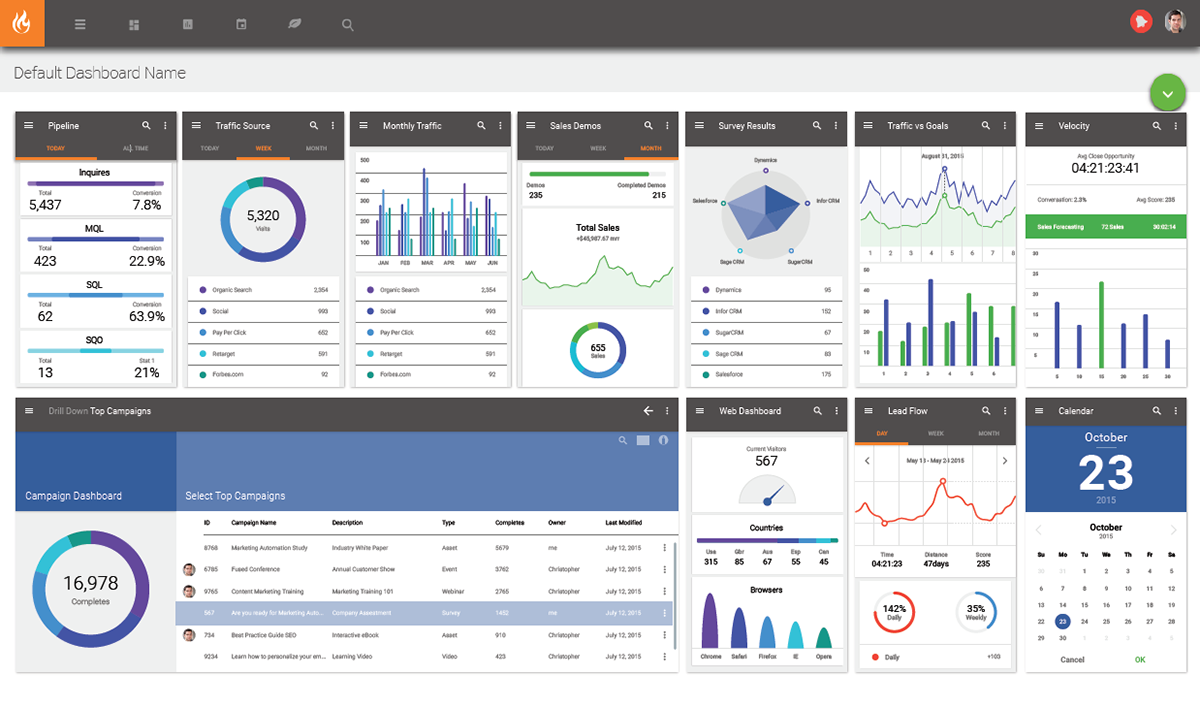
Task: Click the flame logo in the top-left corner
Action: pos(22,22)
